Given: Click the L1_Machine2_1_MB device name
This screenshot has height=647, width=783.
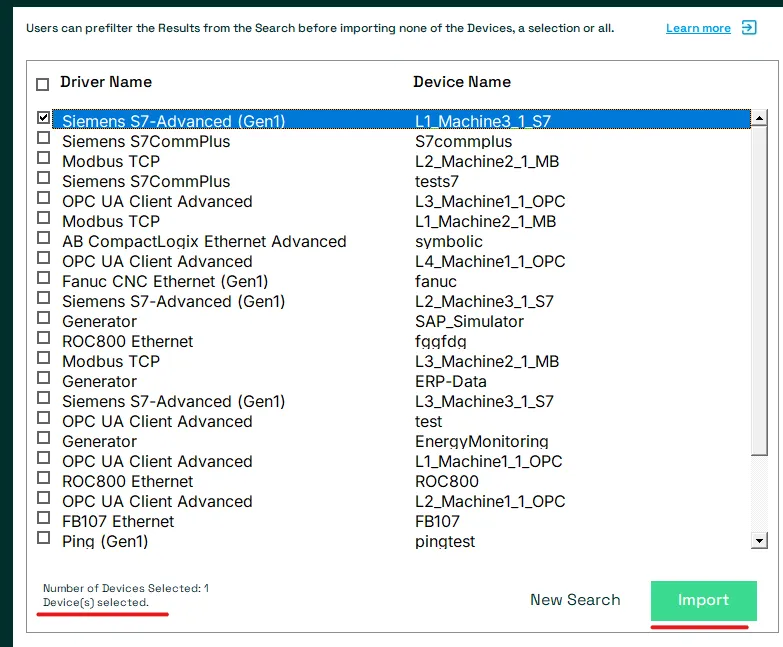Looking at the screenshot, I should [x=485, y=221].
